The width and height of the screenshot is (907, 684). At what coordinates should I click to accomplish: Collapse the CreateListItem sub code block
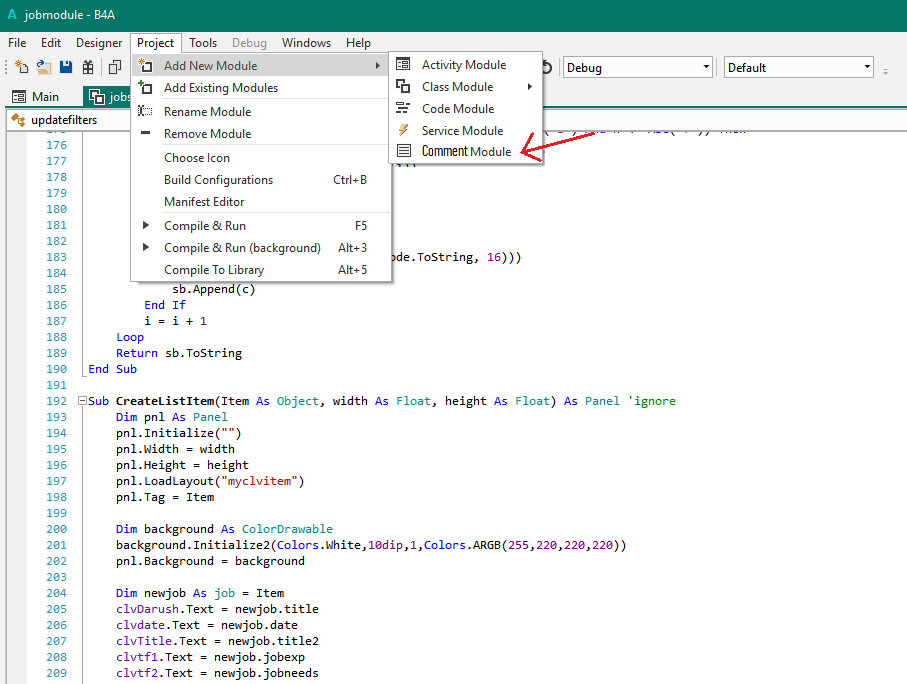tap(81, 401)
